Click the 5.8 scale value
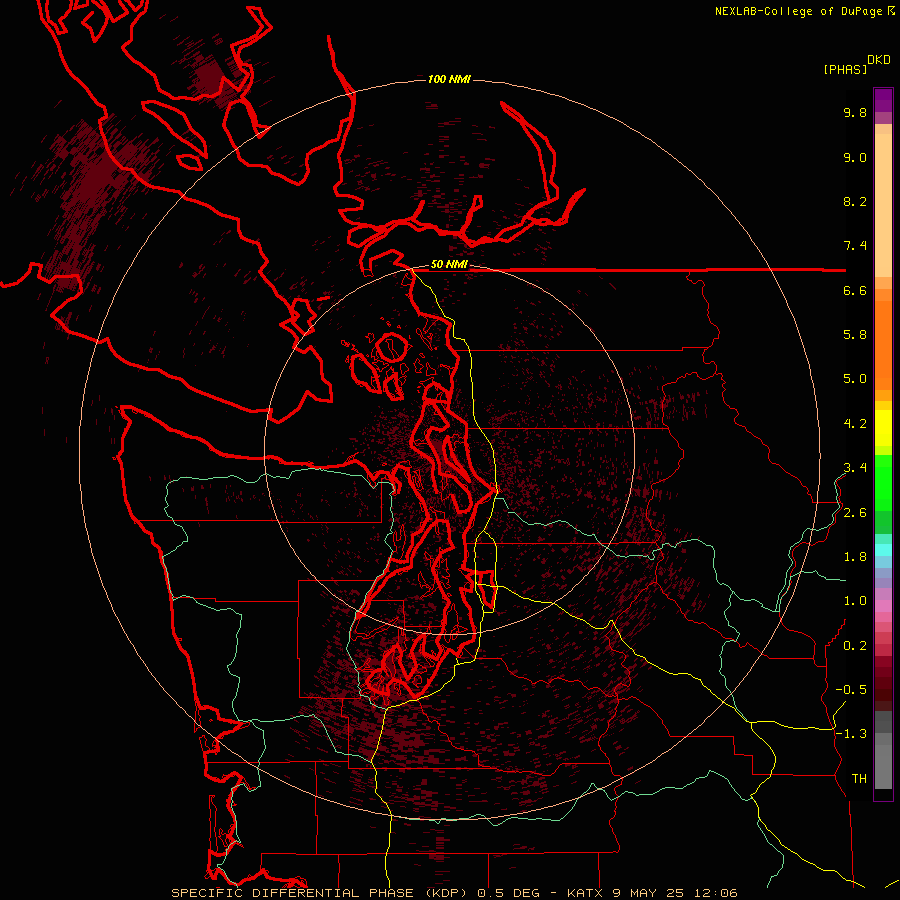Viewport: 900px width, 900px height. [855, 334]
